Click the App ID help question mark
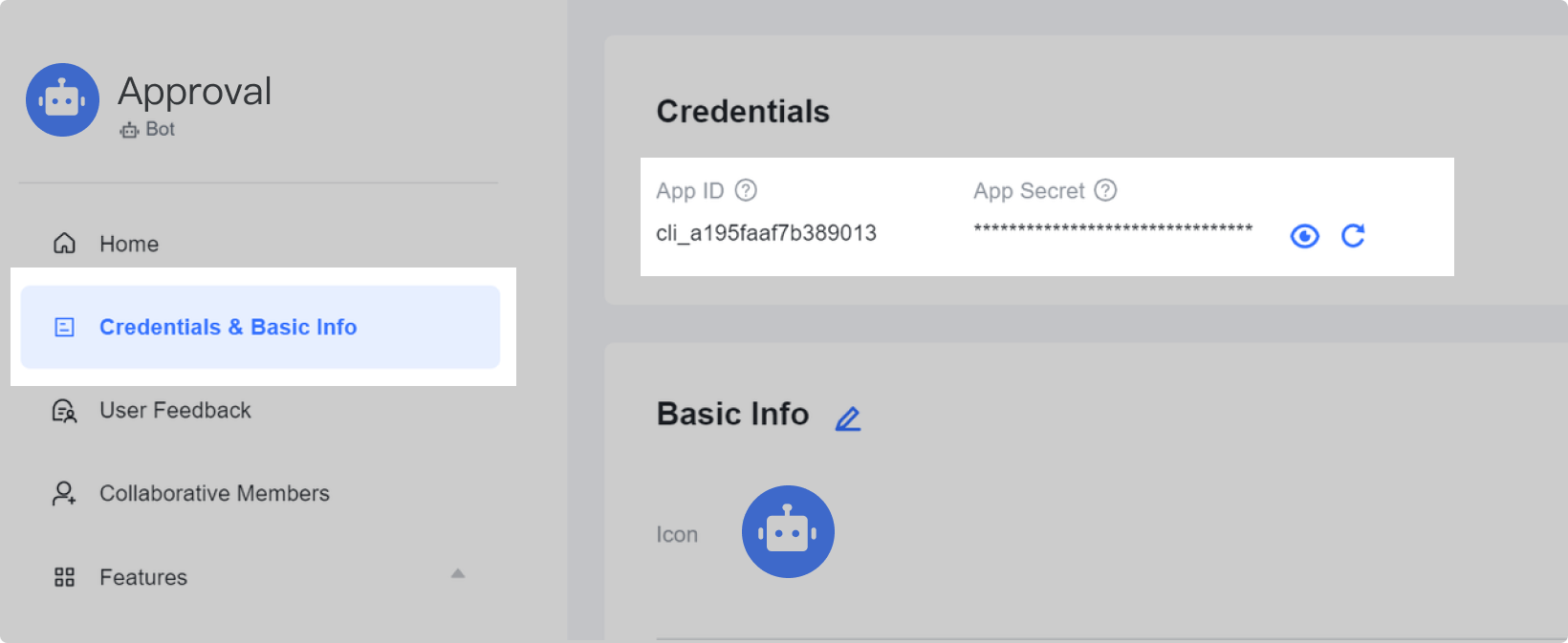The image size is (1568, 643). click(x=746, y=190)
